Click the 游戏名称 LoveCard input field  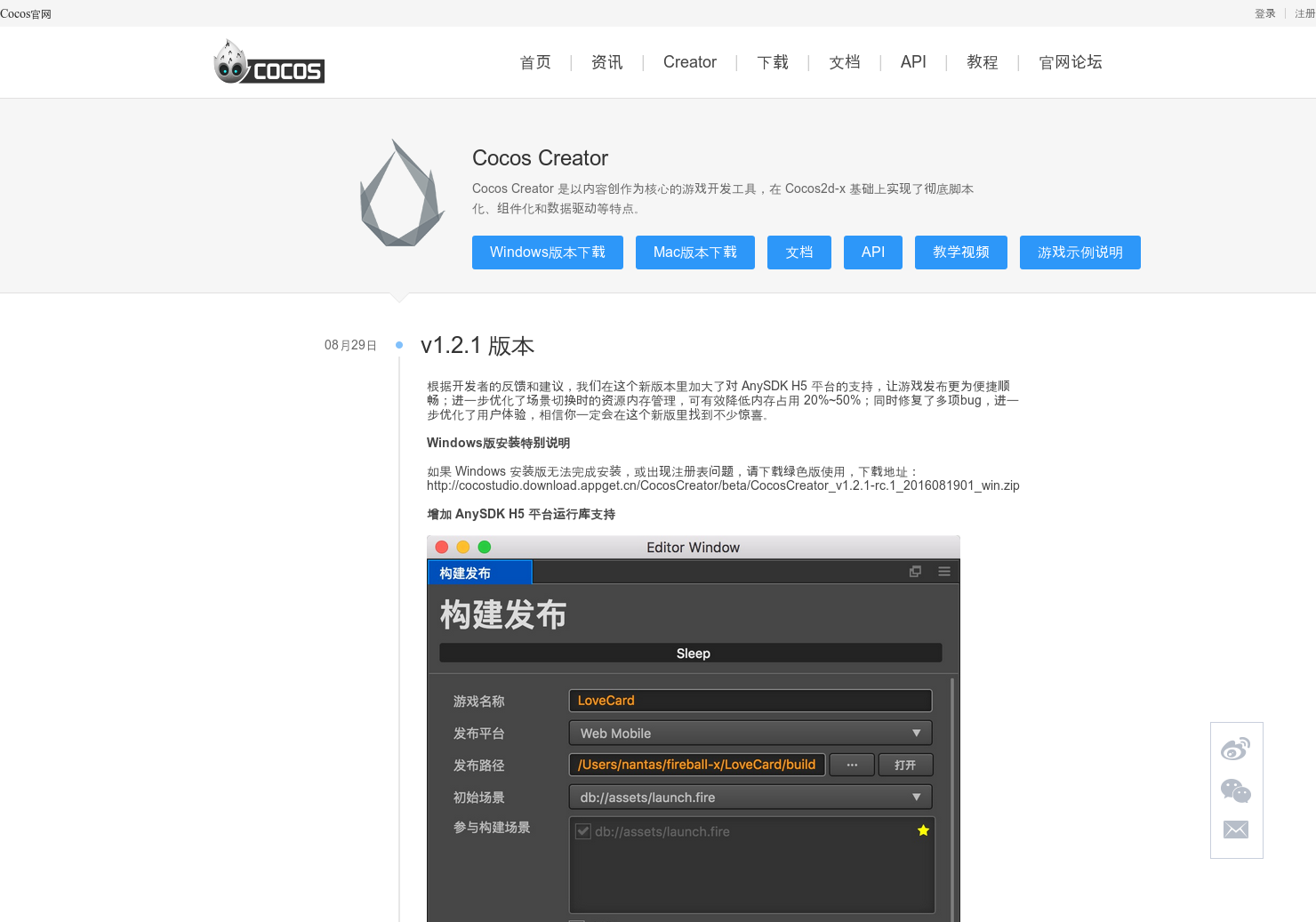pos(750,701)
